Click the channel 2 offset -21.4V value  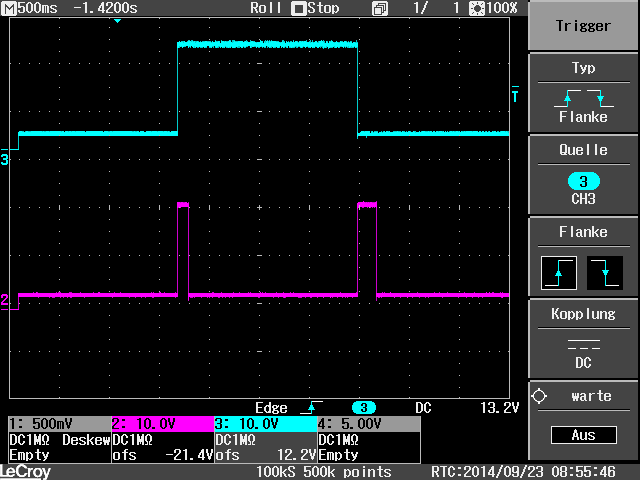[189, 455]
